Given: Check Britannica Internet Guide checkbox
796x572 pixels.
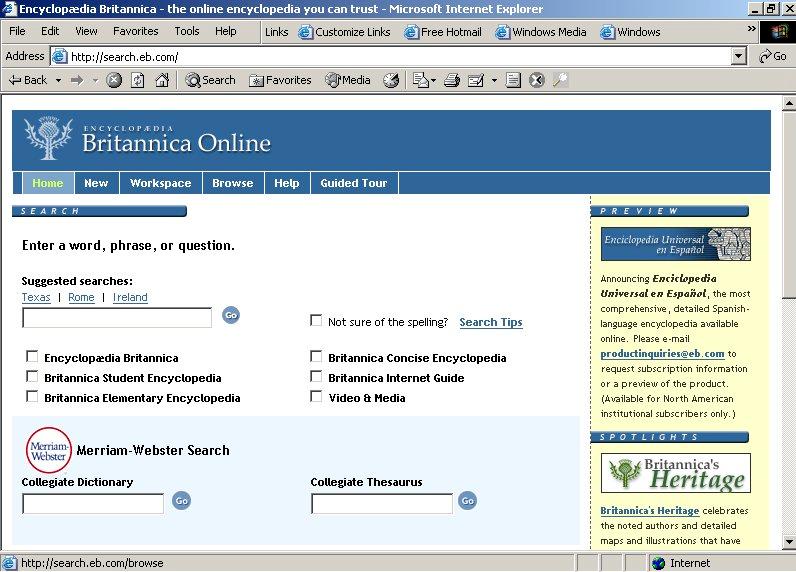Looking at the screenshot, I should [x=316, y=376].
